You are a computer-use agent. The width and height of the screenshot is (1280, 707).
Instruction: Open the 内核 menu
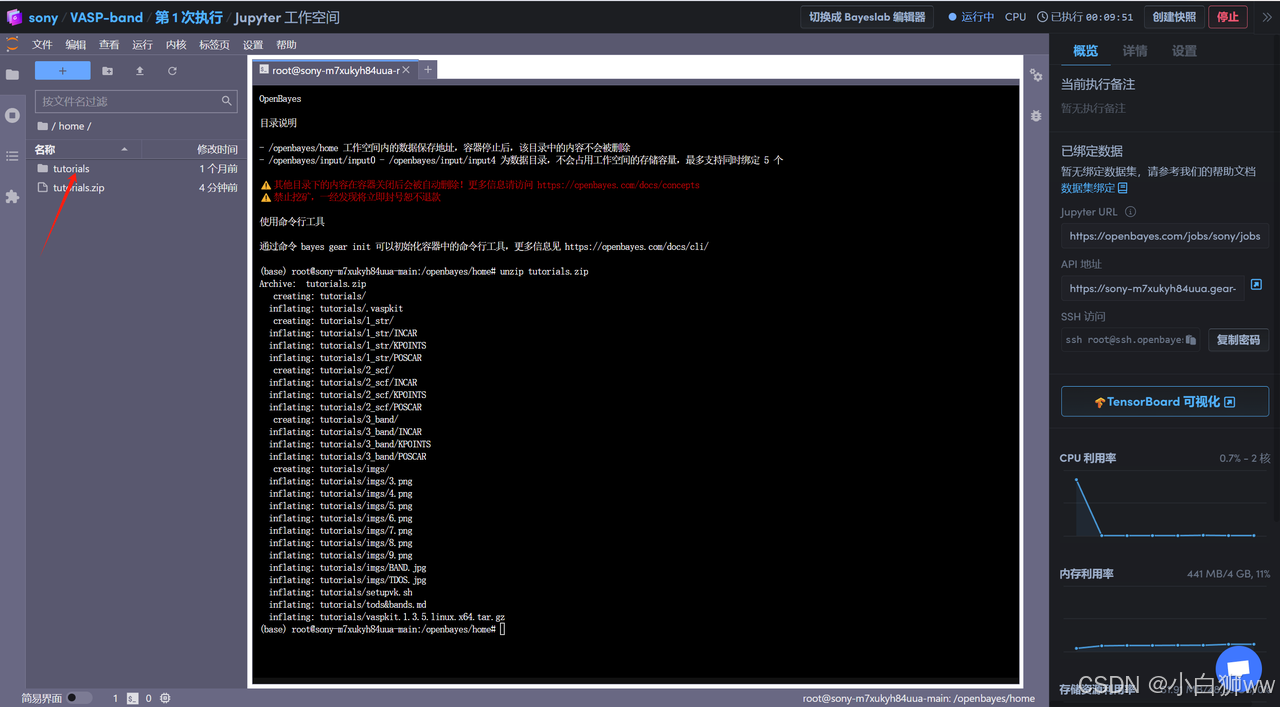coord(176,45)
